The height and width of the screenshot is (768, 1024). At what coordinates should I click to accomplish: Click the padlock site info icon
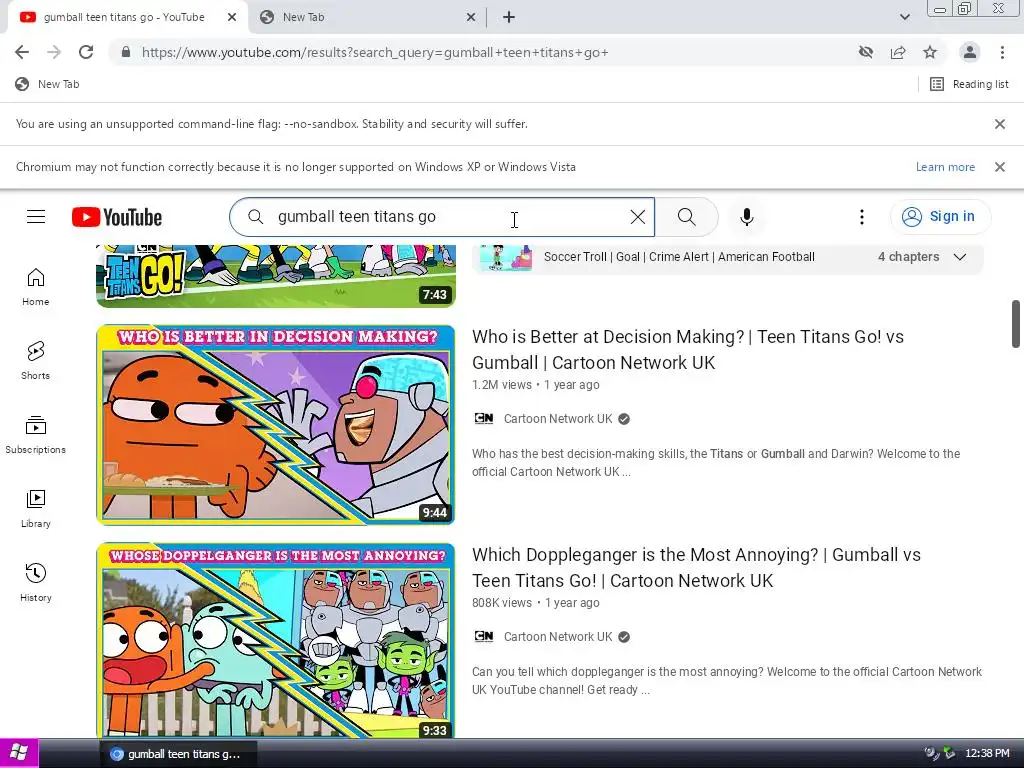126,52
